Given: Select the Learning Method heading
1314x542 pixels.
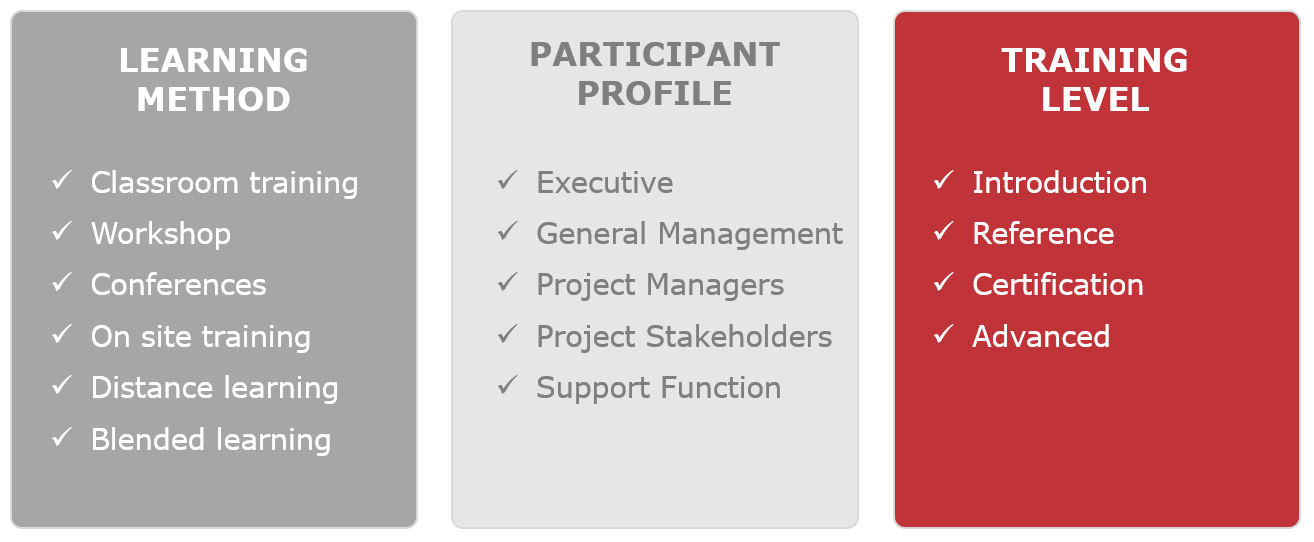Looking at the screenshot, I should click(x=214, y=80).
